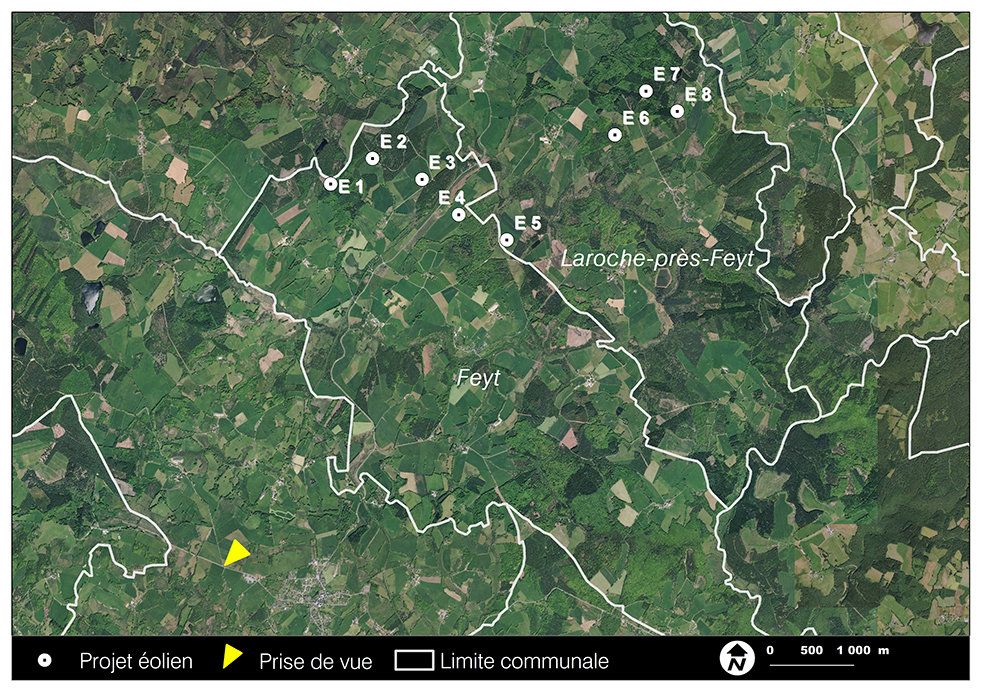Click the yellow viewpoint triangle on the map
981x694 pixels.
[x=236, y=553]
